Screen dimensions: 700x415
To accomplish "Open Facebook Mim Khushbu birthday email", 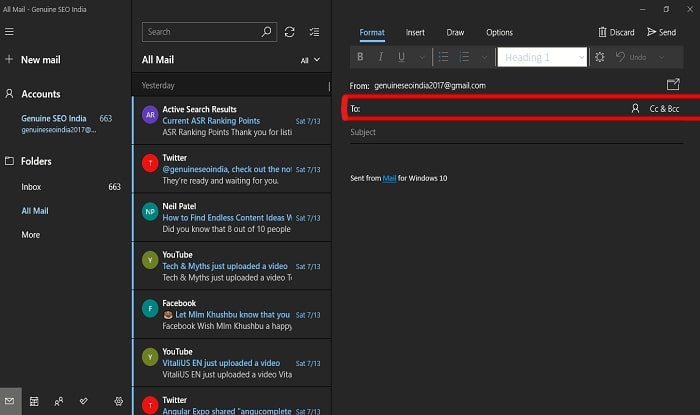I will [x=232, y=314].
